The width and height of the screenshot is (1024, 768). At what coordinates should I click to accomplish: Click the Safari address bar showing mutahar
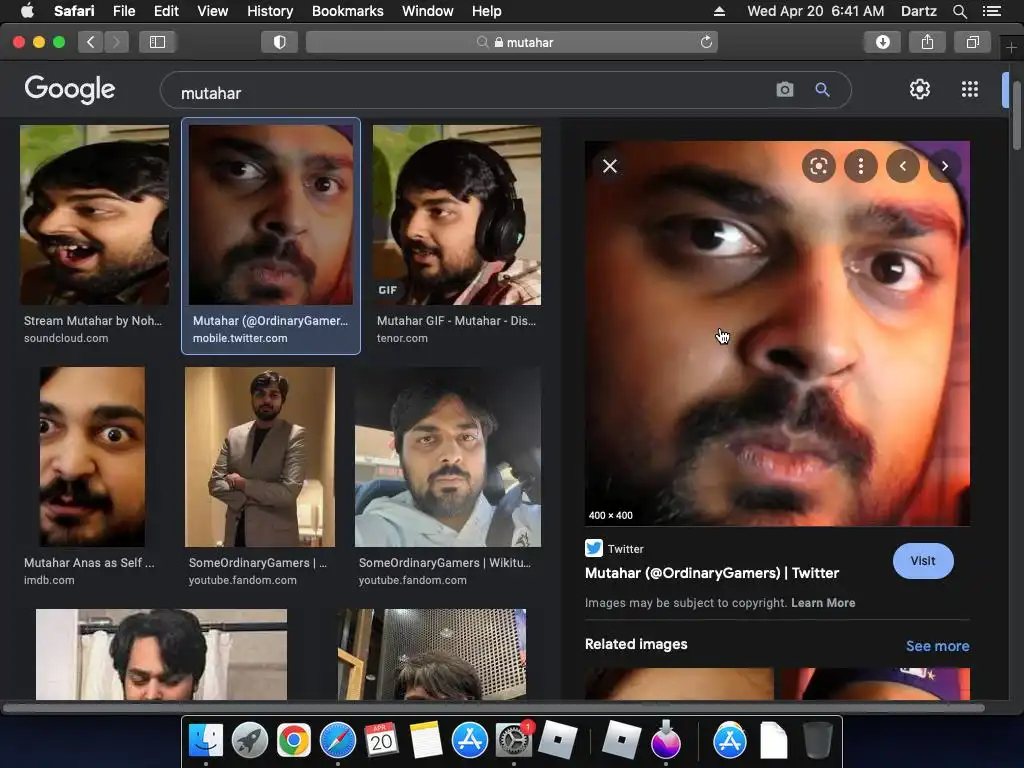click(512, 42)
